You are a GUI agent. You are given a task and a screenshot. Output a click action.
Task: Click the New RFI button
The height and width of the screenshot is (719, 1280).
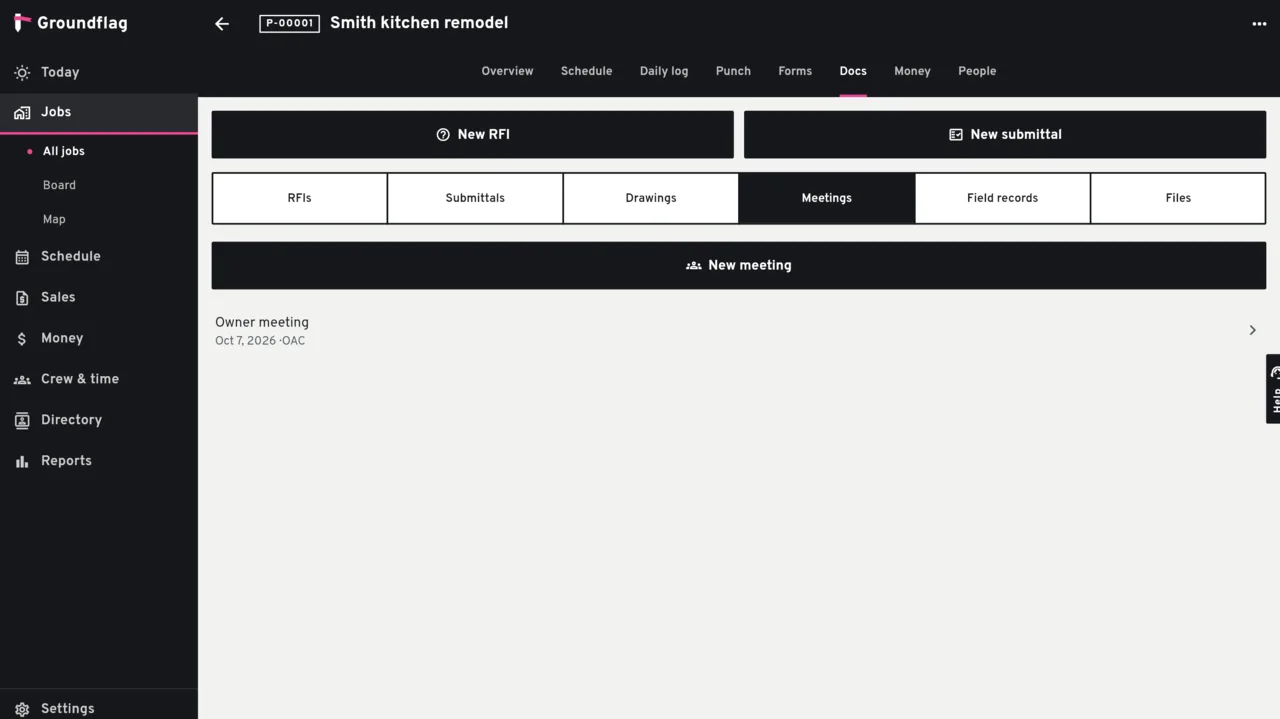pos(472,134)
